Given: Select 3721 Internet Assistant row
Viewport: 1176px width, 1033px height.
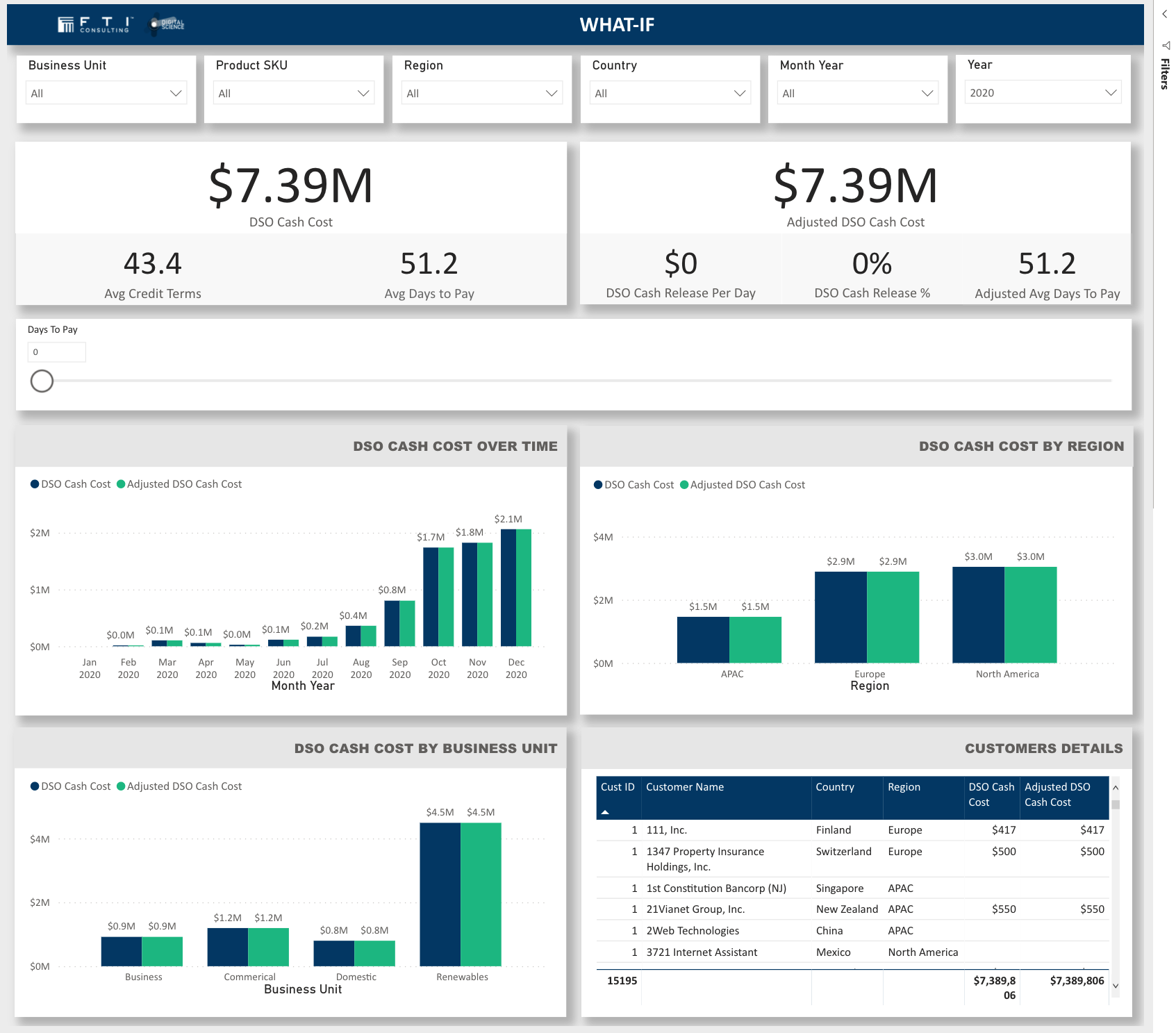Looking at the screenshot, I should pyautogui.click(x=852, y=952).
